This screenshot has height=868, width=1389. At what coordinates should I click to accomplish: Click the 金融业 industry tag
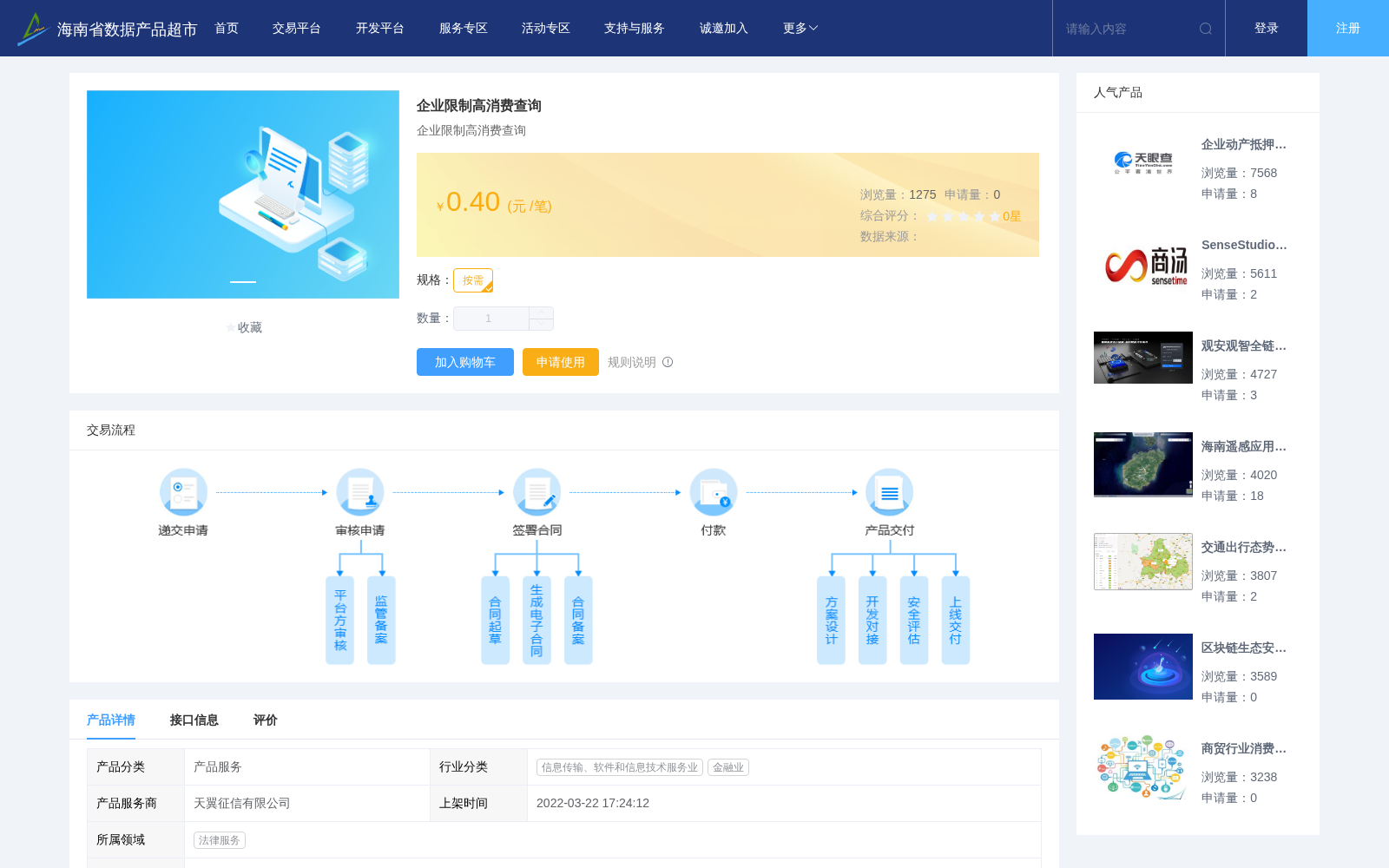click(728, 767)
